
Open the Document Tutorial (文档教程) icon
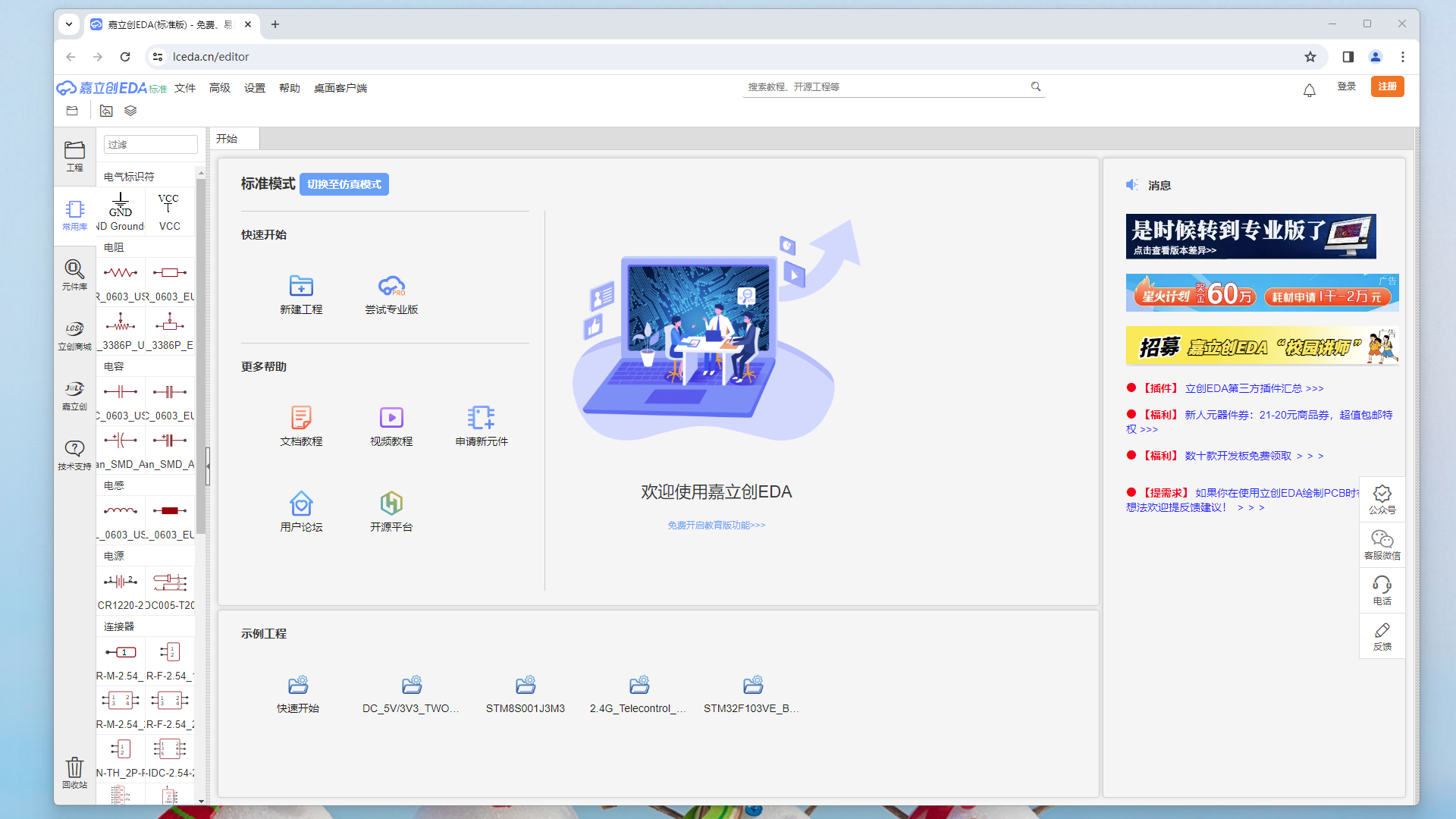(x=301, y=418)
